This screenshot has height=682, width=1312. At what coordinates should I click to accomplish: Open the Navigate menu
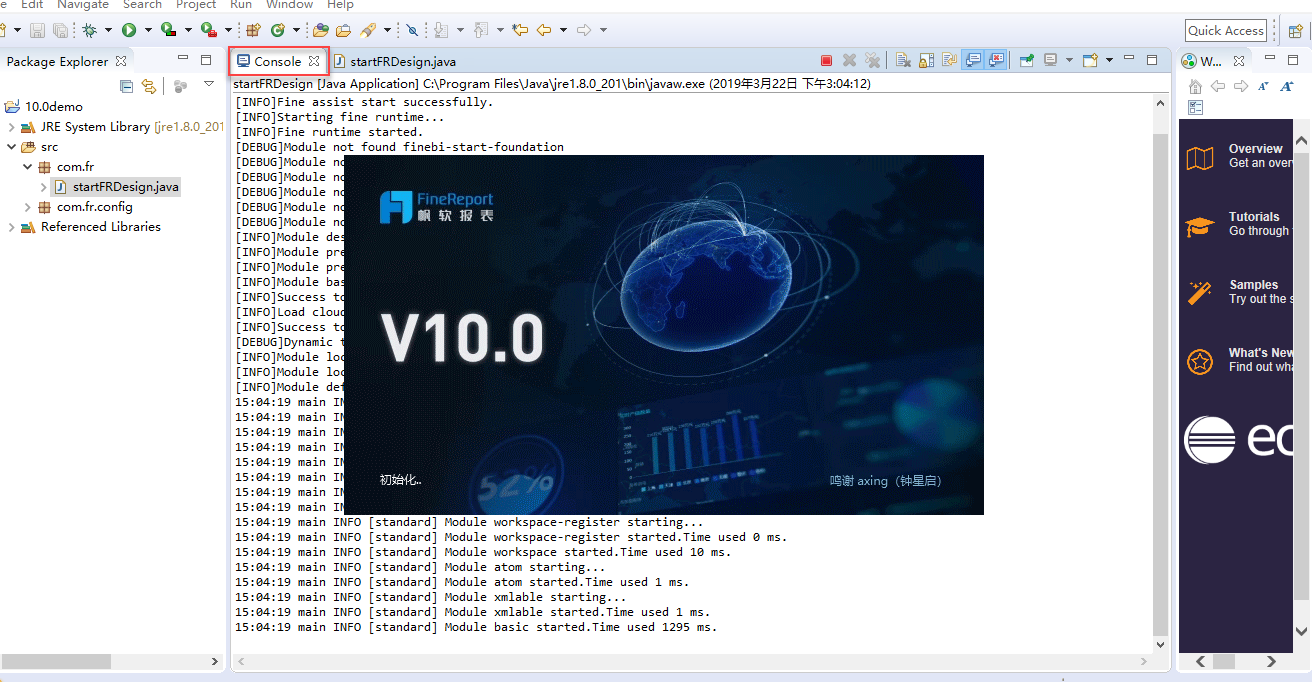click(x=82, y=5)
